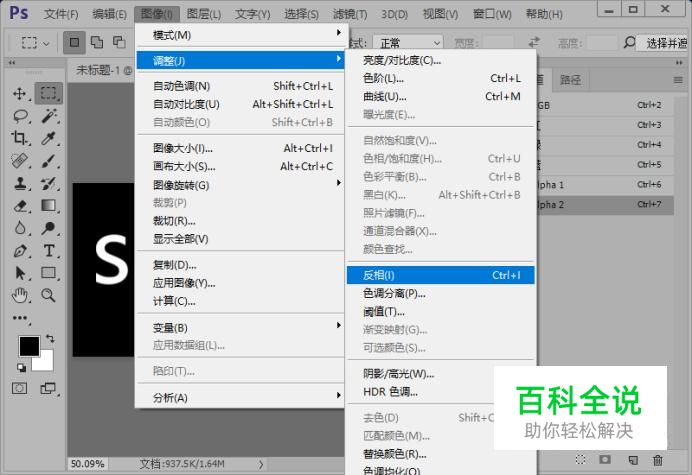692x475 pixels.
Task: Select the 未标题-1 document tab
Action: [x=103, y=70]
